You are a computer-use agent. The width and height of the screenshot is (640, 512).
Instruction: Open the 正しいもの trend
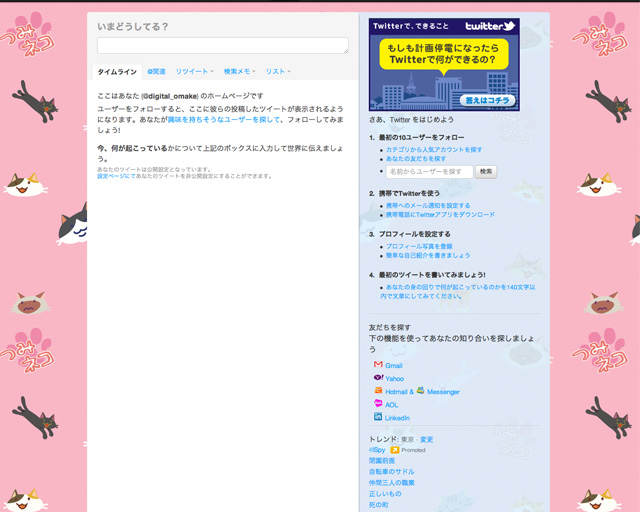click(385, 494)
